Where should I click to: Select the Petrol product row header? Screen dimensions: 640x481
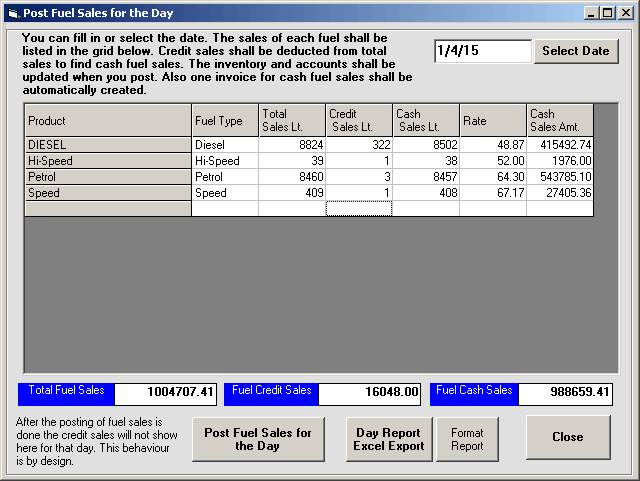108,177
